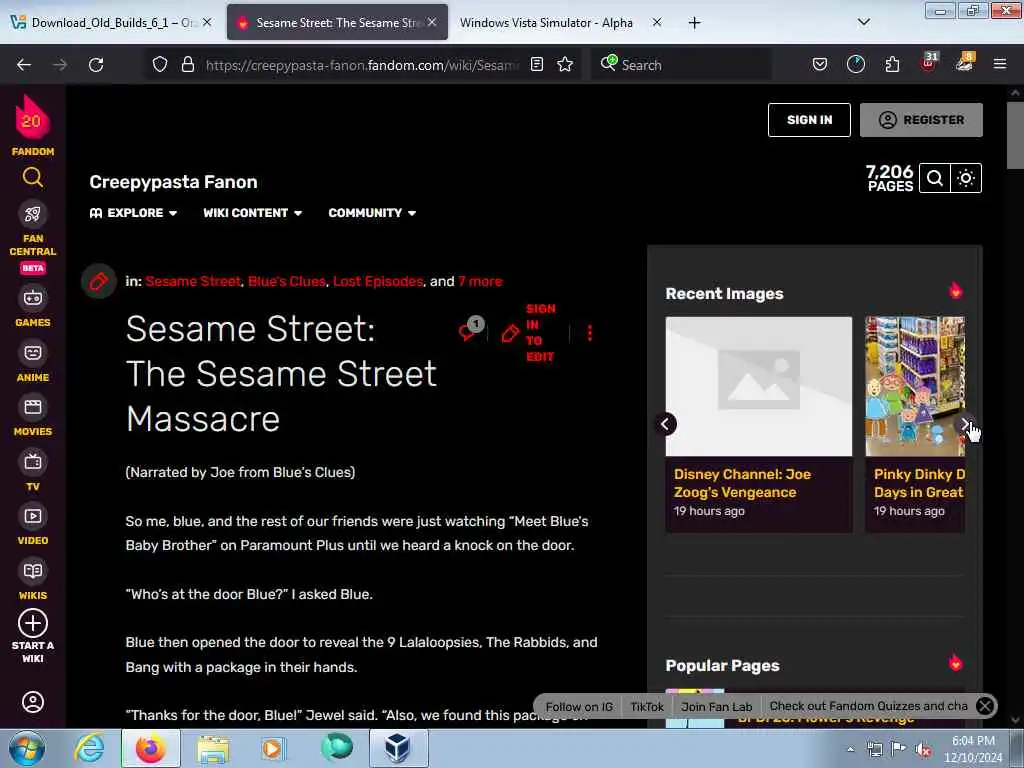Image resolution: width=1024 pixels, height=768 pixels.
Task: Close the Windows Vista Simulator tab
Action: (x=657, y=22)
